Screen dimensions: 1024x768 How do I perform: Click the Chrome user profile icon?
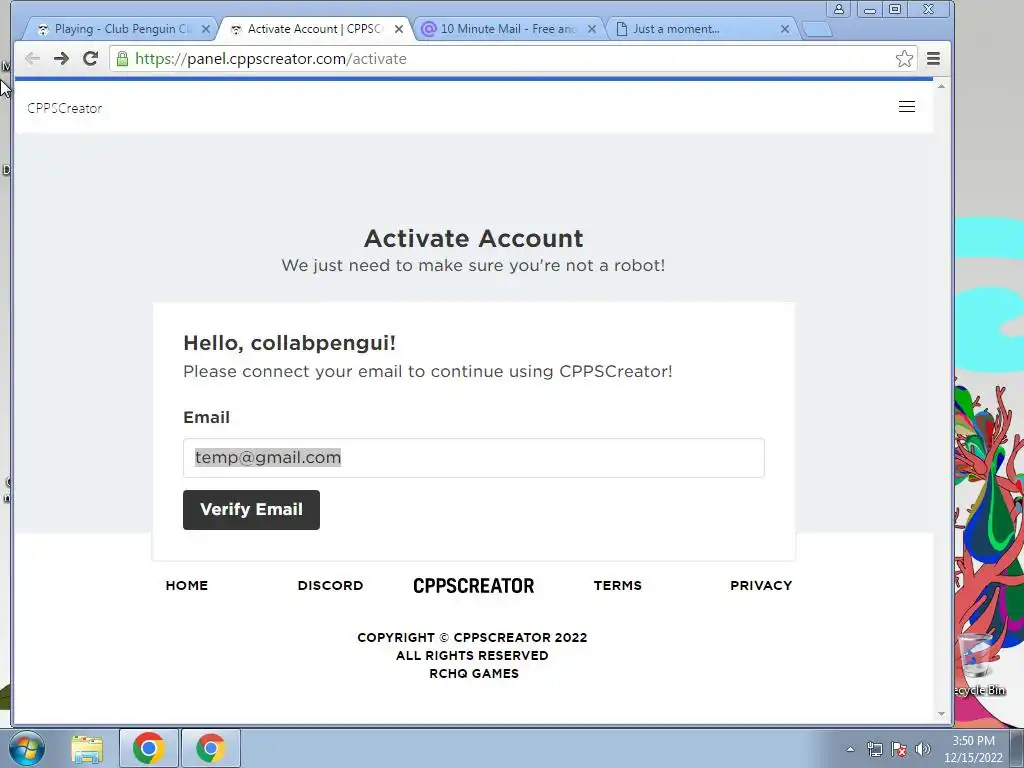pyautogui.click(x=839, y=9)
